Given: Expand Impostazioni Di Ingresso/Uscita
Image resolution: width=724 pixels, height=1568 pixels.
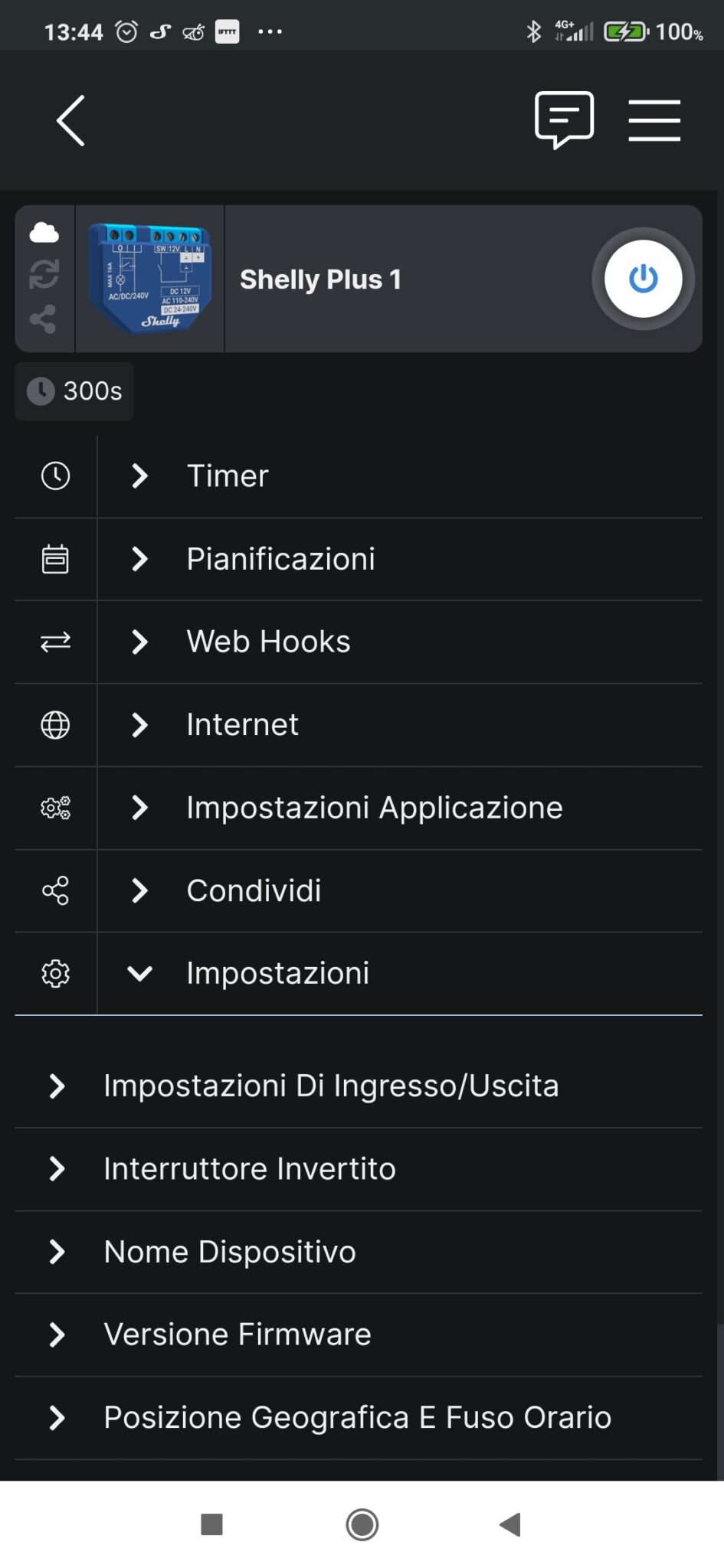Looking at the screenshot, I should [x=331, y=1085].
